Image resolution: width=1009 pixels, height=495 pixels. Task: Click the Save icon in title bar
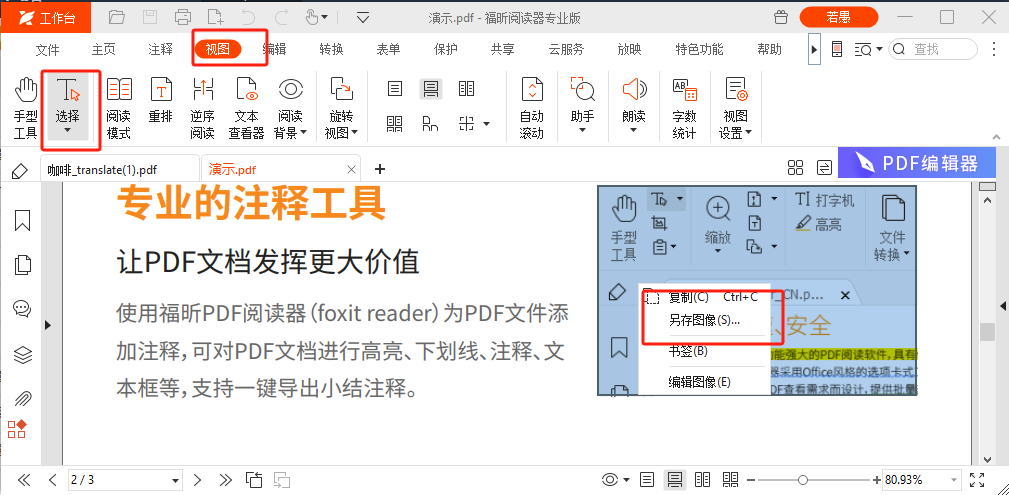click(150, 17)
